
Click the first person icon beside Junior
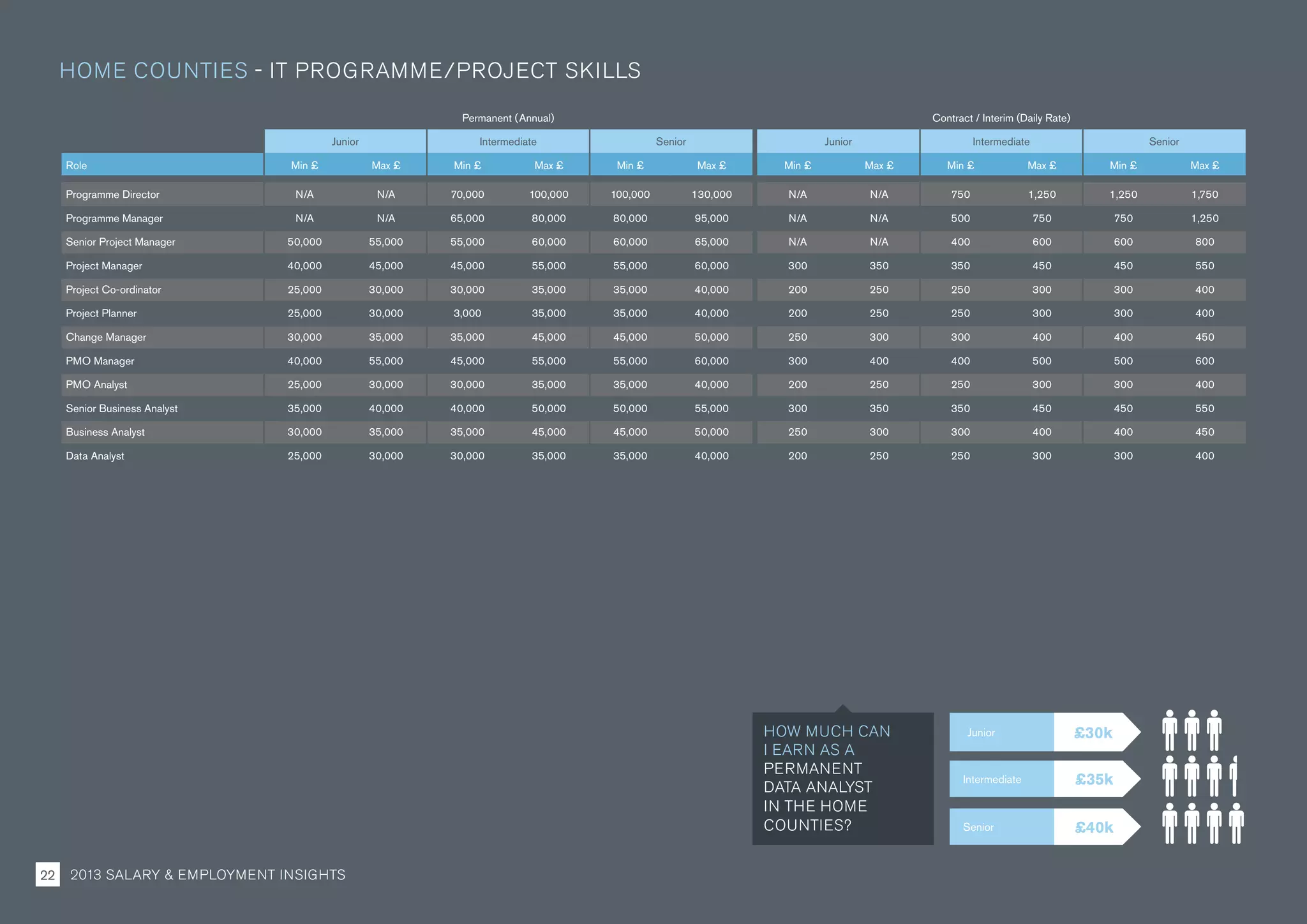[1169, 731]
